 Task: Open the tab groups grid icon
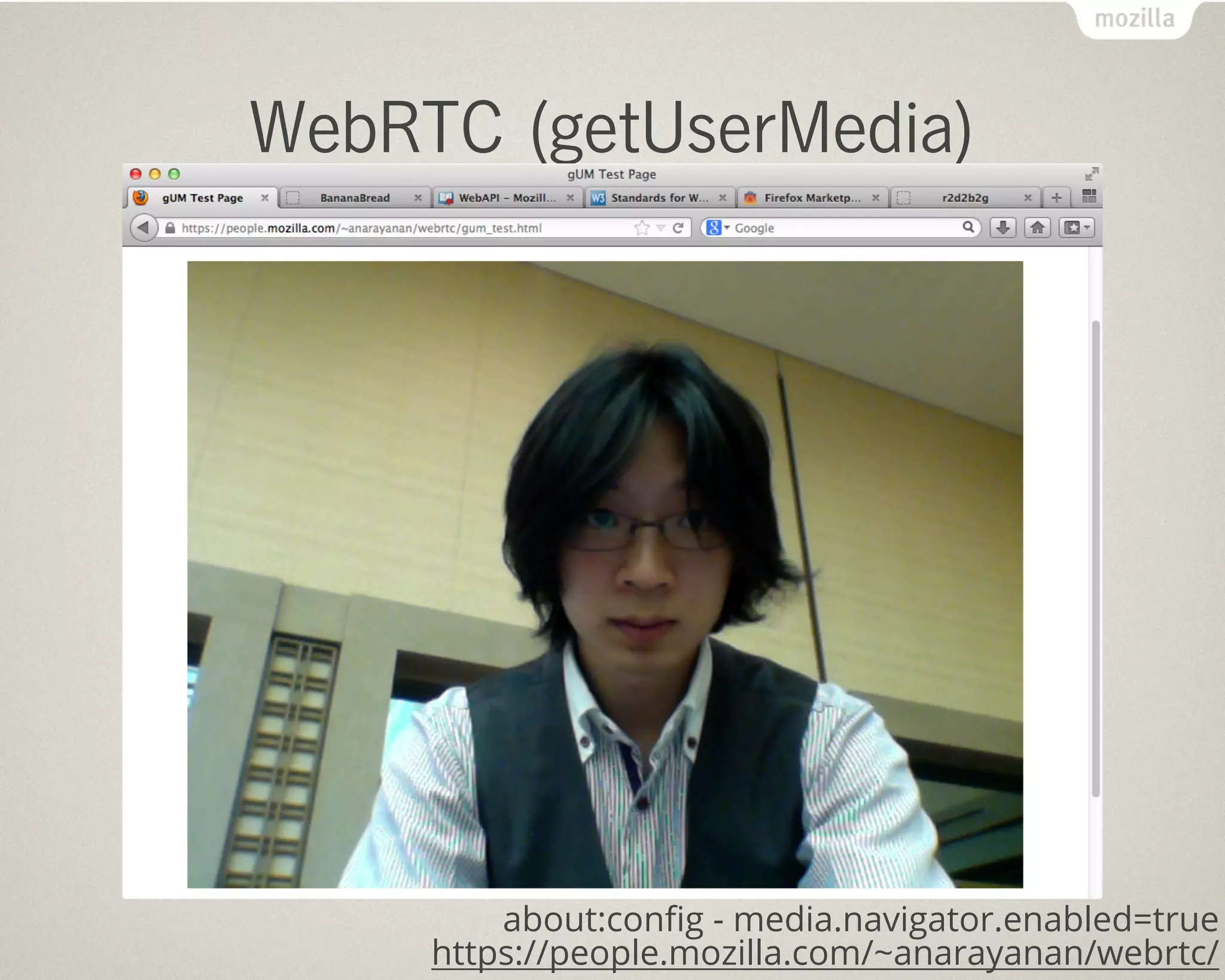(x=1089, y=196)
